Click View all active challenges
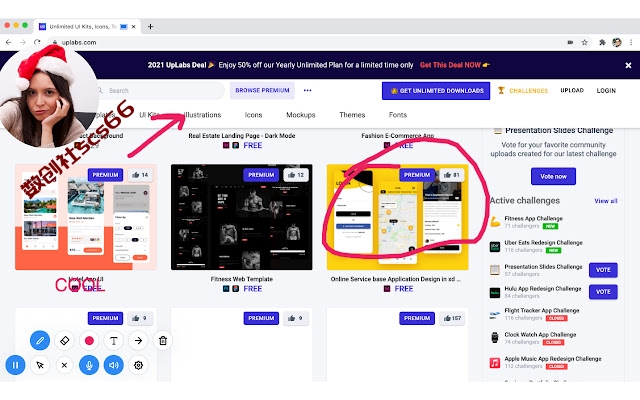The image size is (640, 400). point(606,201)
